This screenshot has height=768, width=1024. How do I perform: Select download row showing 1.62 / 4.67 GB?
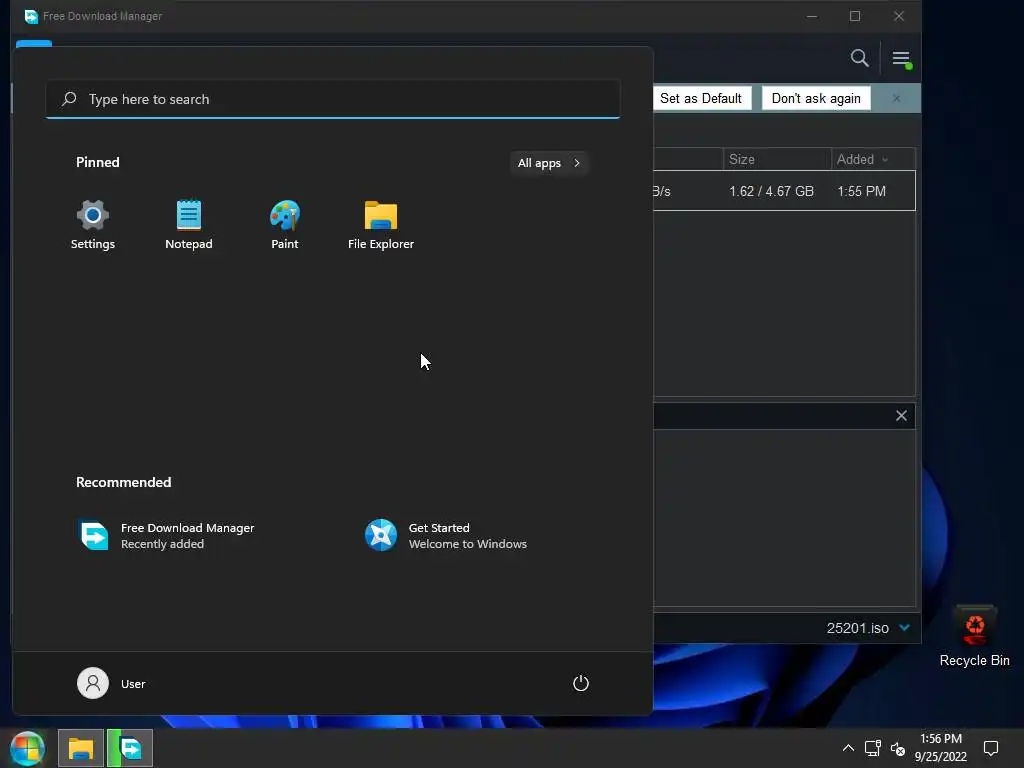coord(784,191)
